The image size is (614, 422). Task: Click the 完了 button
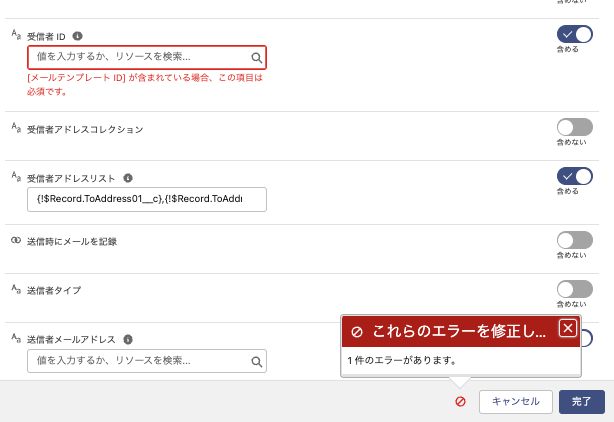coord(581,402)
